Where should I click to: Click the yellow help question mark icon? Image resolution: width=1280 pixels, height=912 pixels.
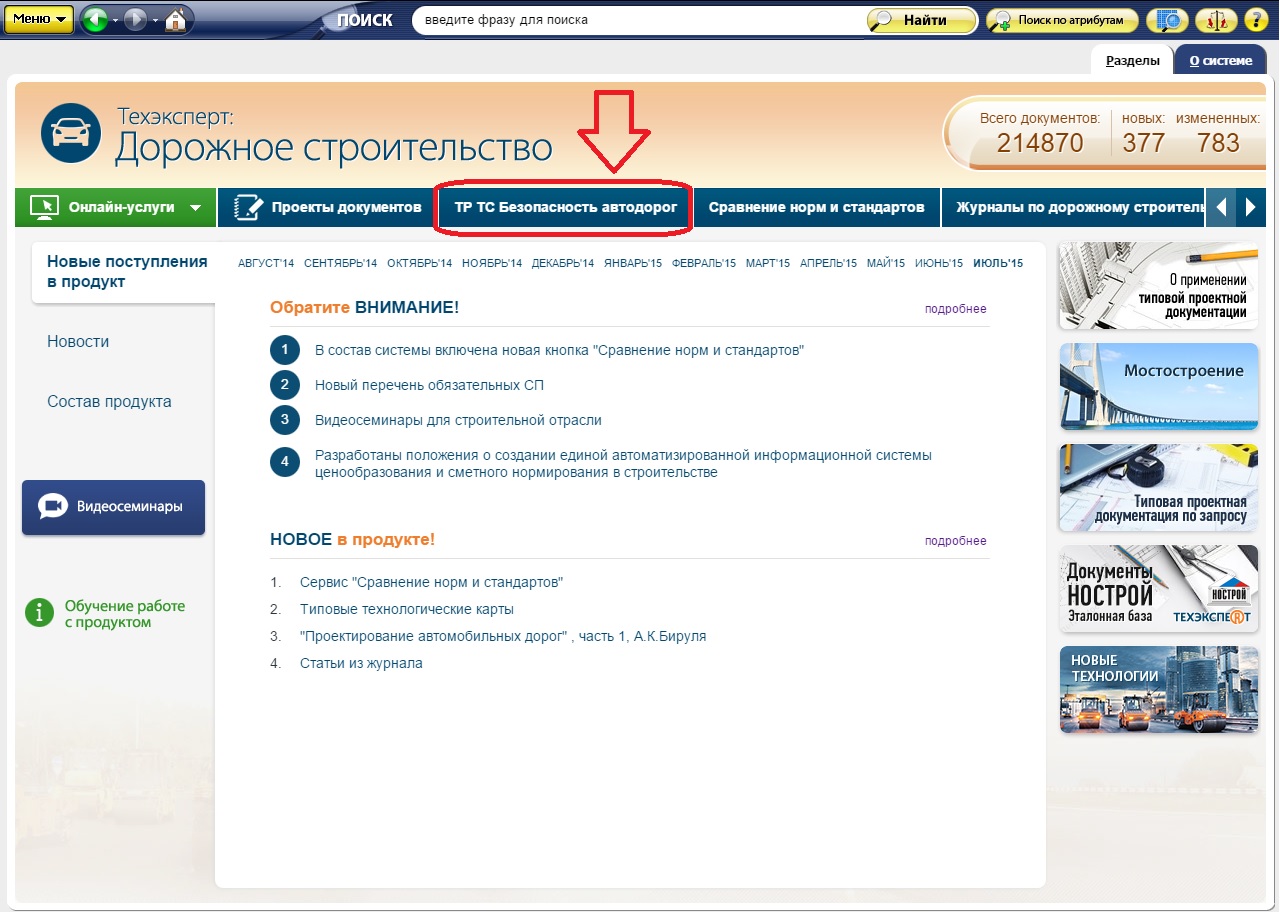click(x=1255, y=20)
